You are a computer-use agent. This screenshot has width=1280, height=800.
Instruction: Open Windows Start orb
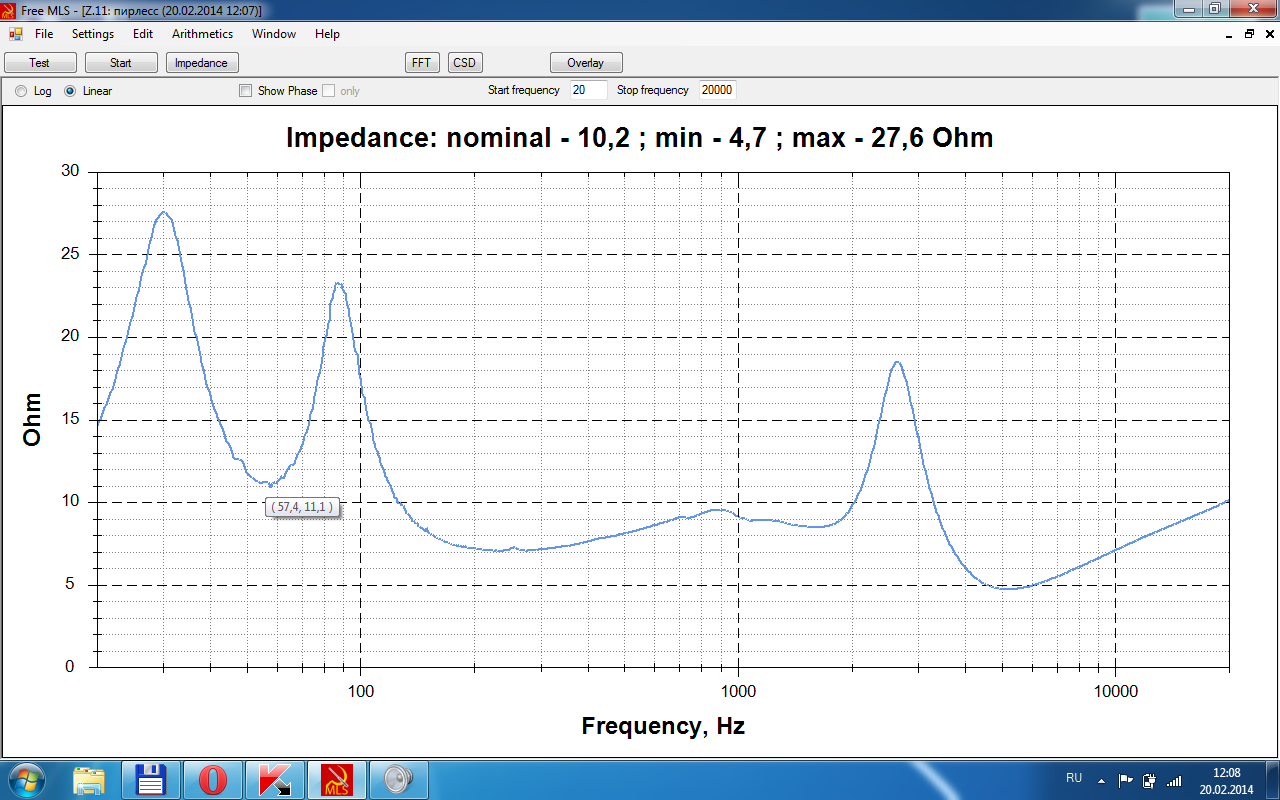[25, 779]
